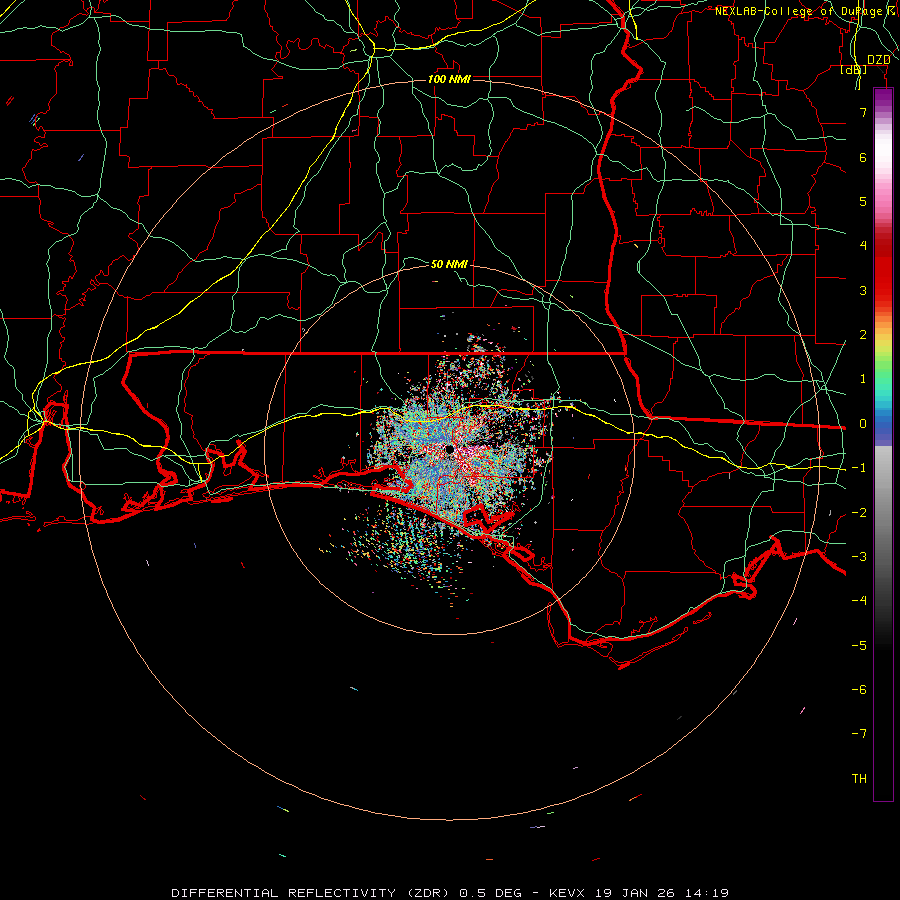Viewport: 900px width, 900px height.
Task: Click the -5 dB color scale label
Action: pos(859,646)
